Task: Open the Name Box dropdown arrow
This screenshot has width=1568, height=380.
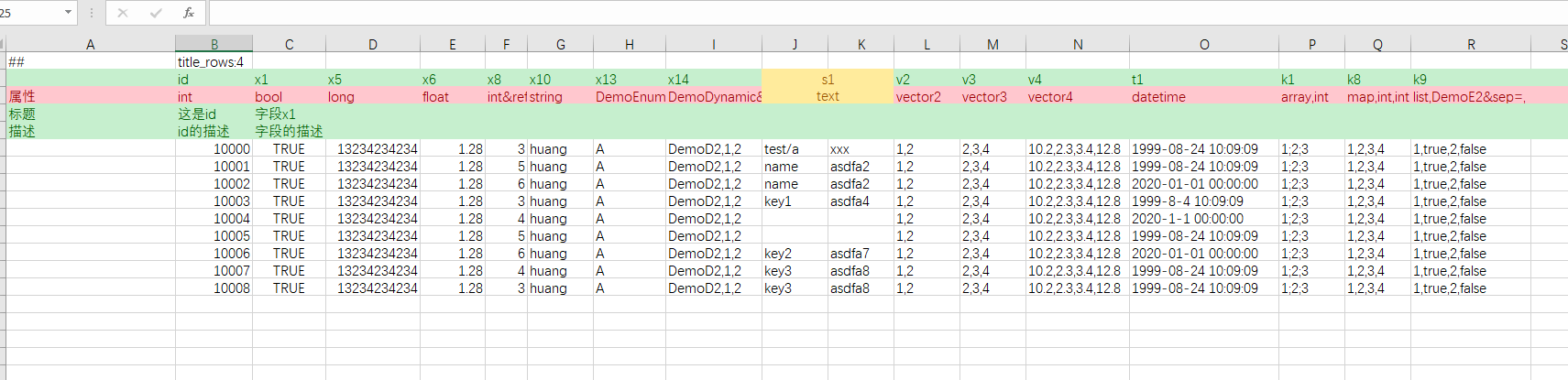Action: [68, 13]
